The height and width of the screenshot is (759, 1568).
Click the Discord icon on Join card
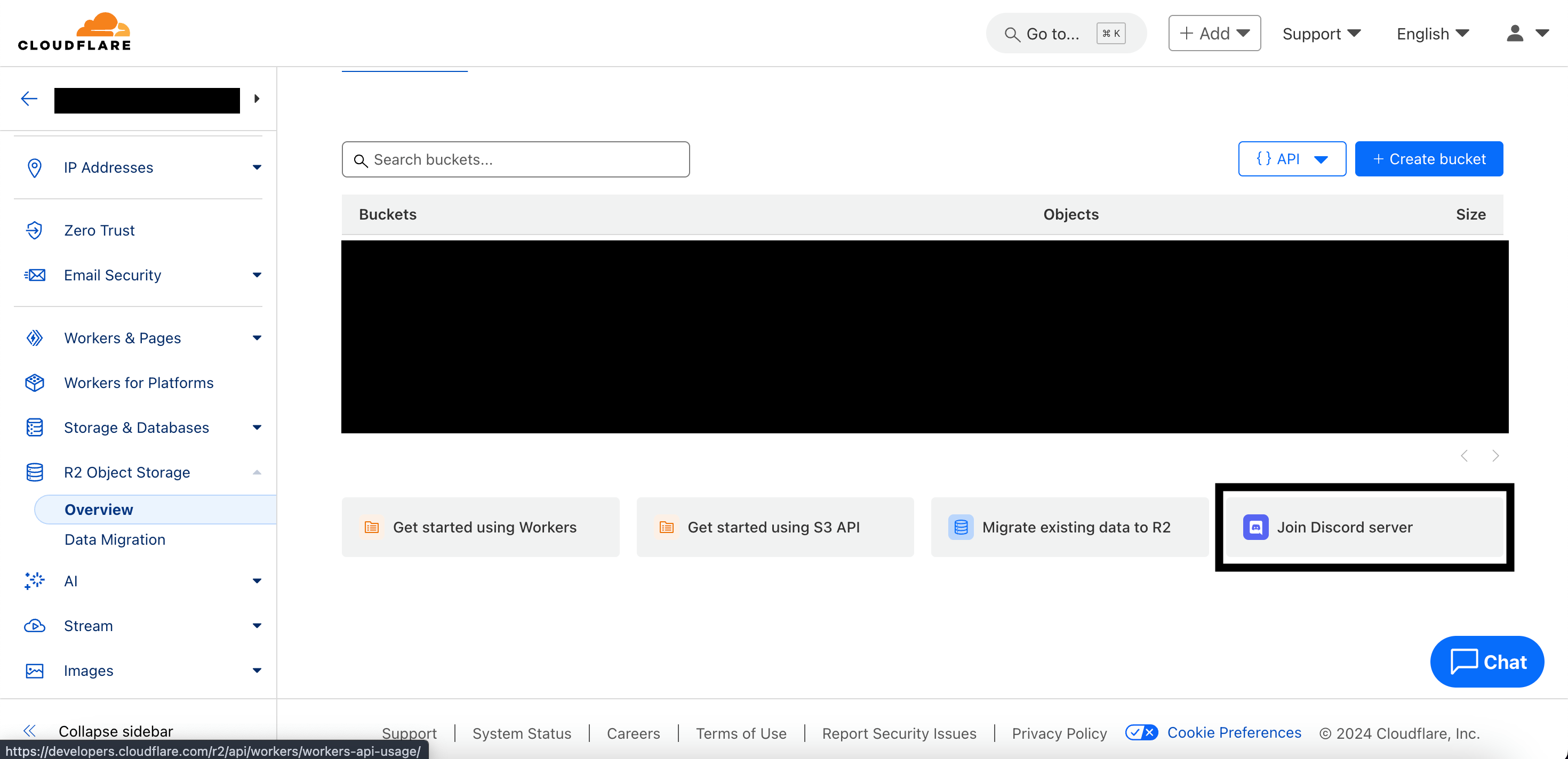(x=1255, y=527)
